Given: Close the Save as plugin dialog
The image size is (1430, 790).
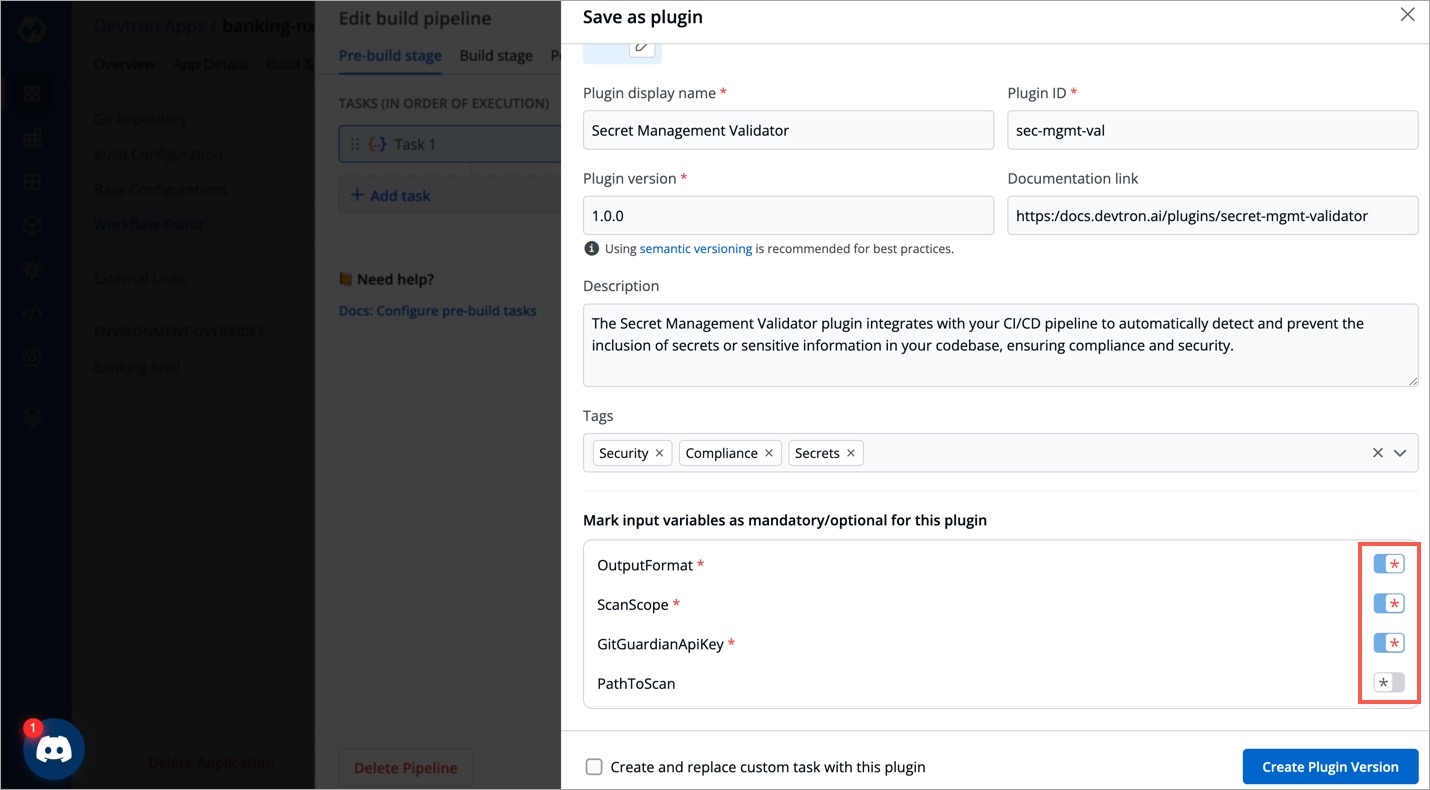Looking at the screenshot, I should [x=1407, y=15].
